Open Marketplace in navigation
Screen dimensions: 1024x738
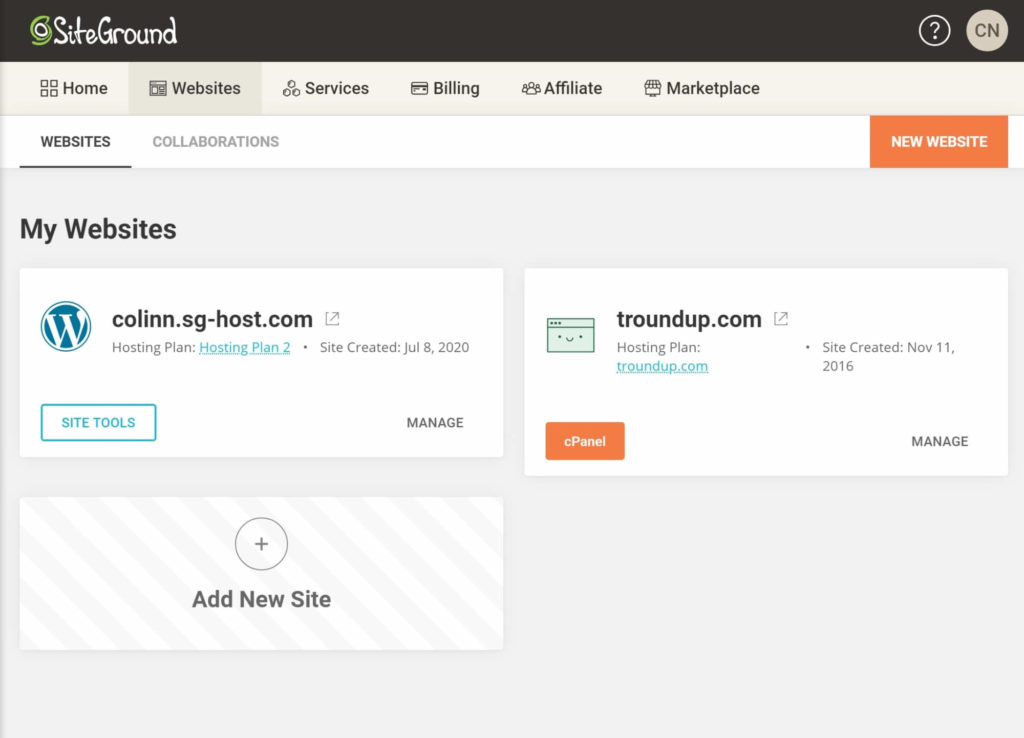[701, 88]
